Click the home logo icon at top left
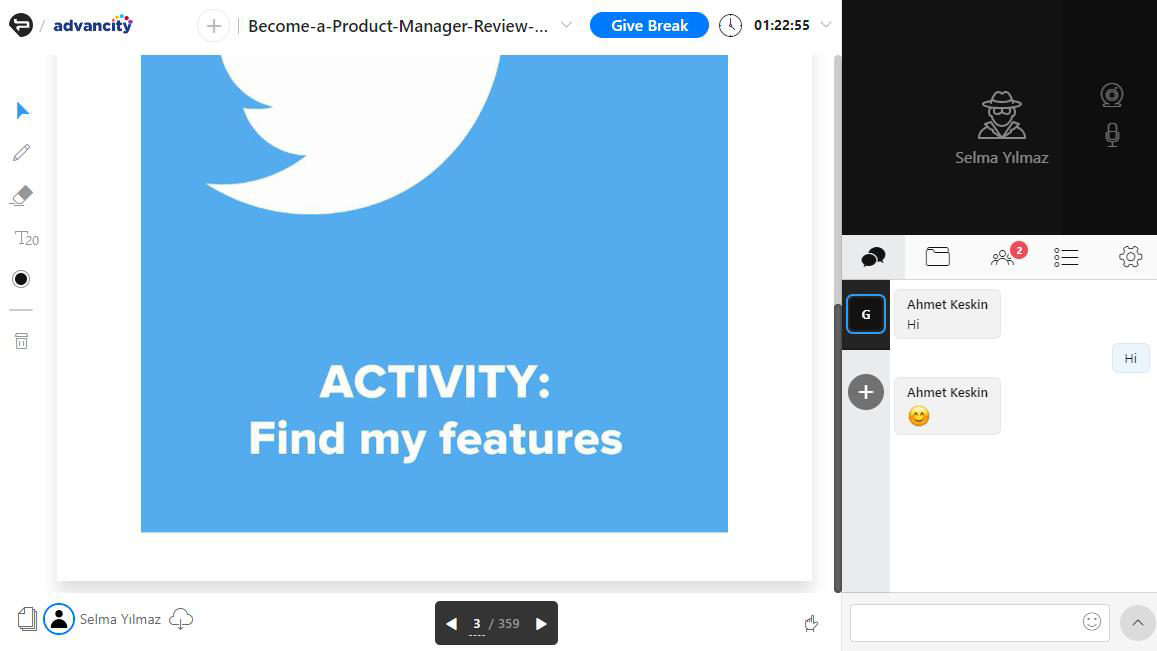This screenshot has width=1157, height=651. pyautogui.click(x=21, y=25)
